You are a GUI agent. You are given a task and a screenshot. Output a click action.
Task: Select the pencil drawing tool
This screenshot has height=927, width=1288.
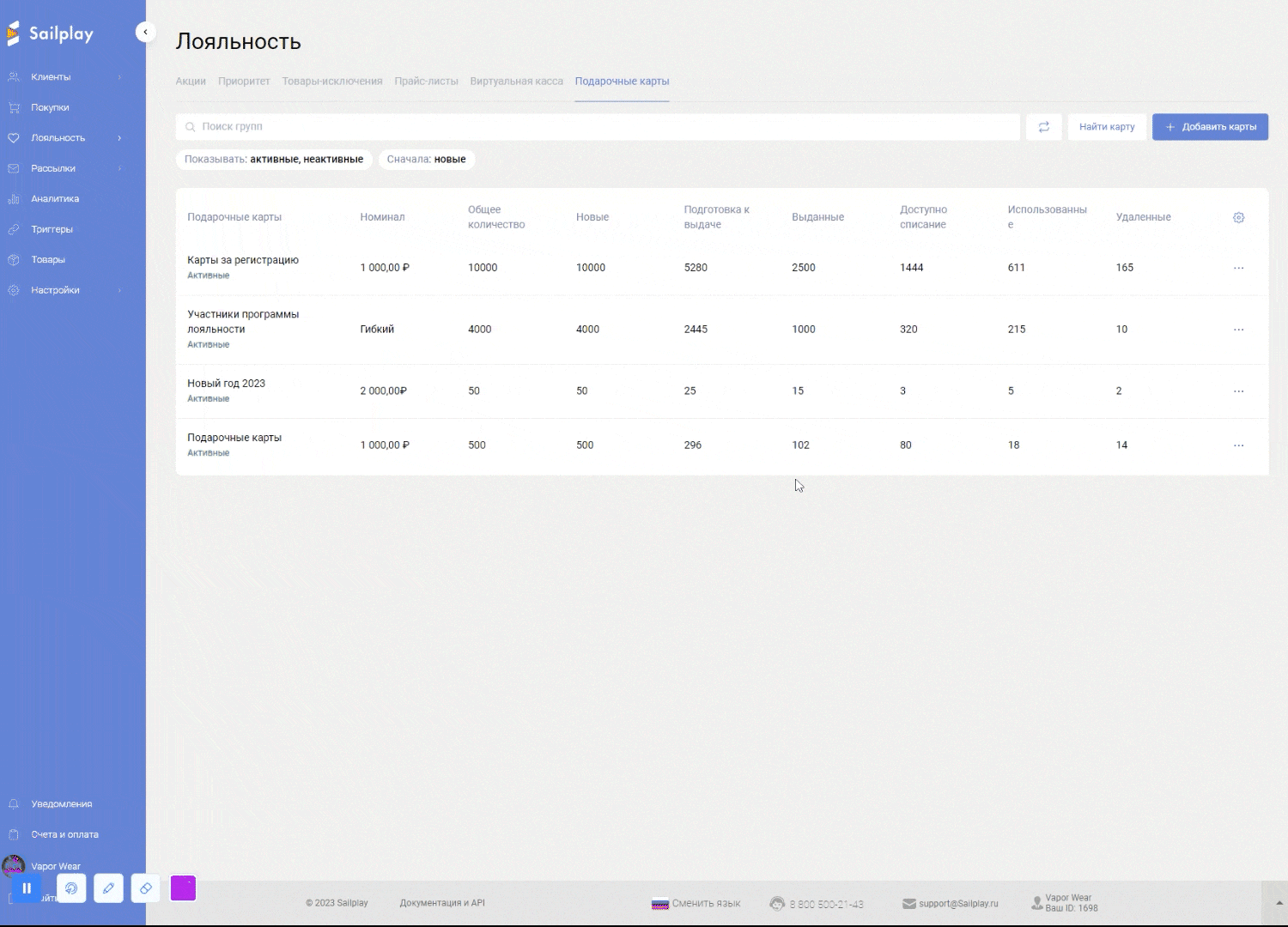[x=108, y=888]
